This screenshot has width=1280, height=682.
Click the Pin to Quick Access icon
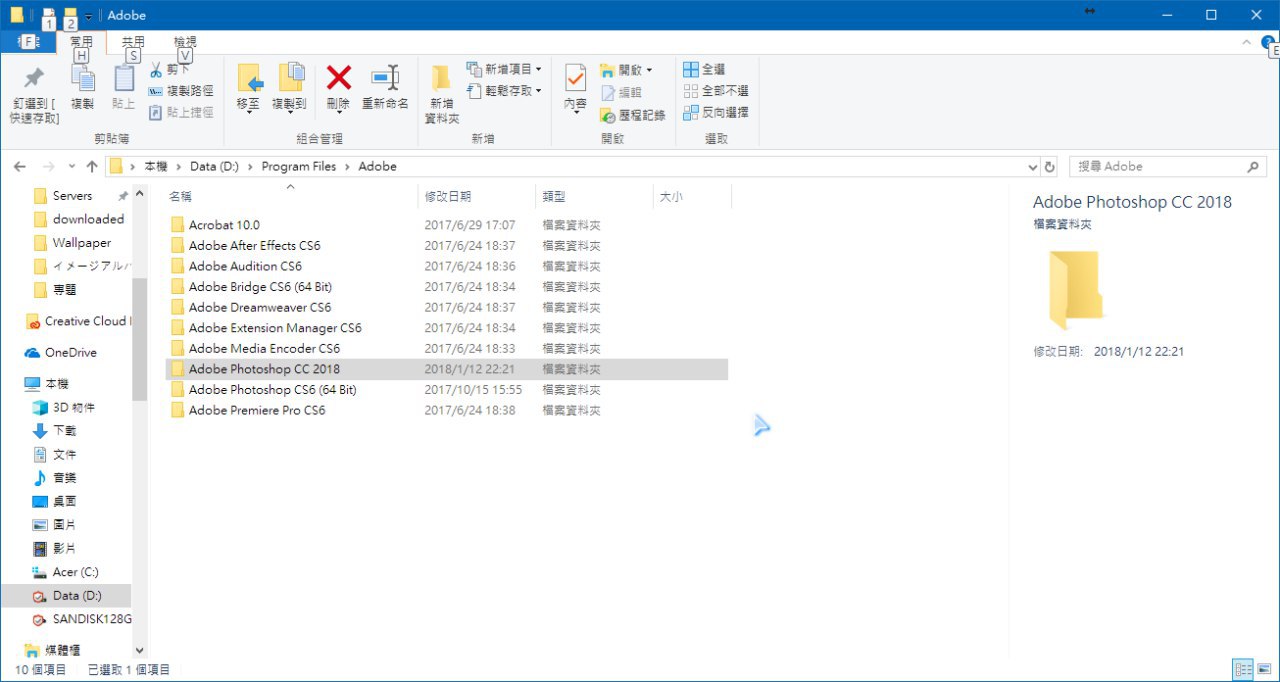point(34,78)
